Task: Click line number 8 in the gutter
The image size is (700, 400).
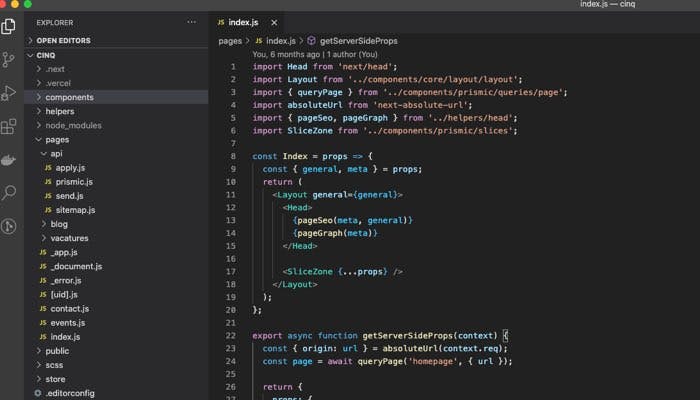Action: tap(233, 156)
